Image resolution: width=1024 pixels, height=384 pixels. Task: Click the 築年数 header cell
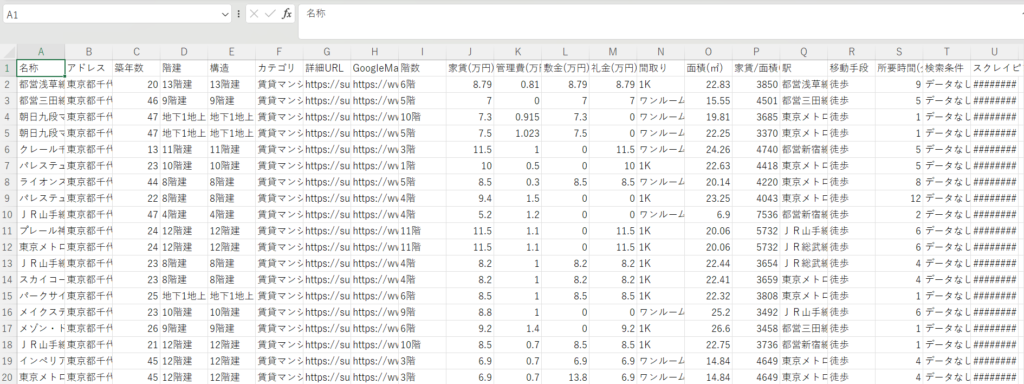pos(136,68)
